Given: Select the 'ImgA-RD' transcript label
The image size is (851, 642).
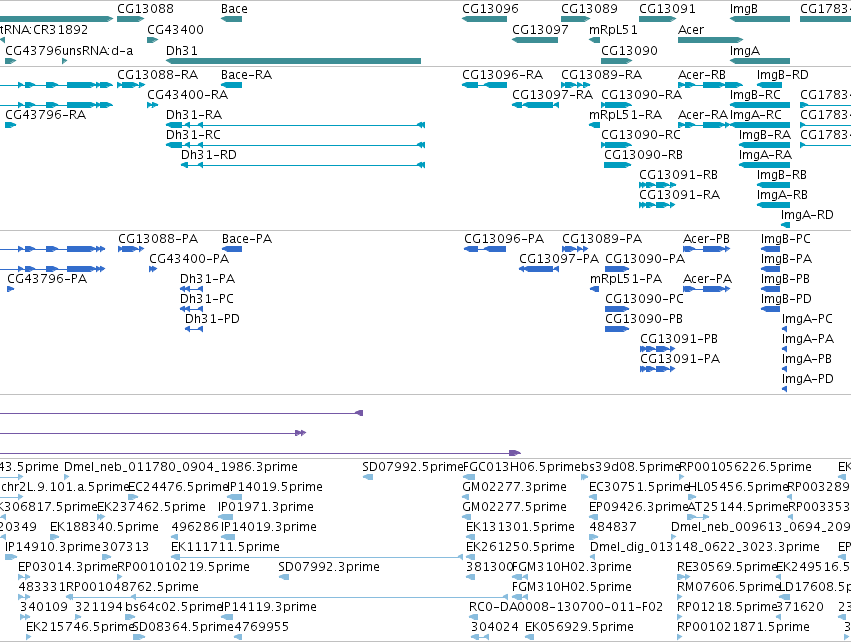Looking at the screenshot, I should click(807, 215).
